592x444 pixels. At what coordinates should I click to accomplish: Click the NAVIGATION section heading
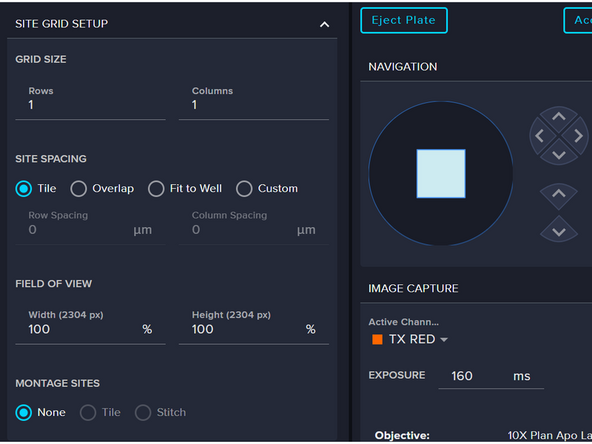403,67
